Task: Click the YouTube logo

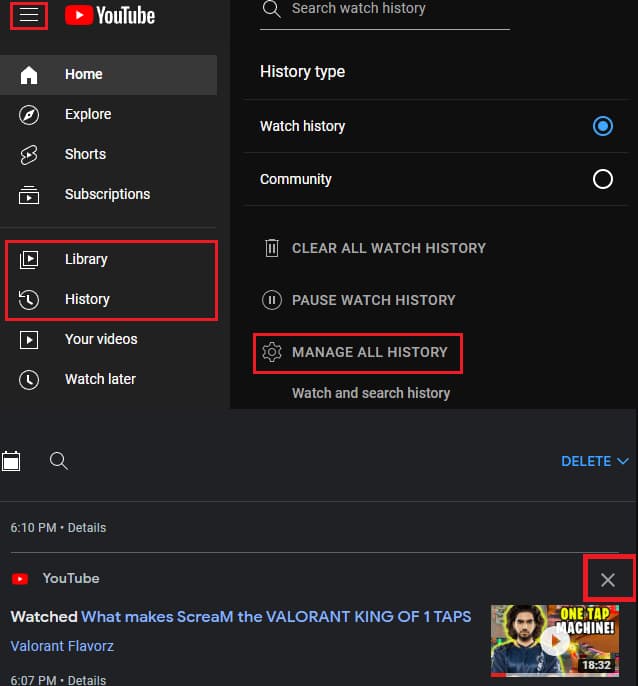Action: (110, 15)
